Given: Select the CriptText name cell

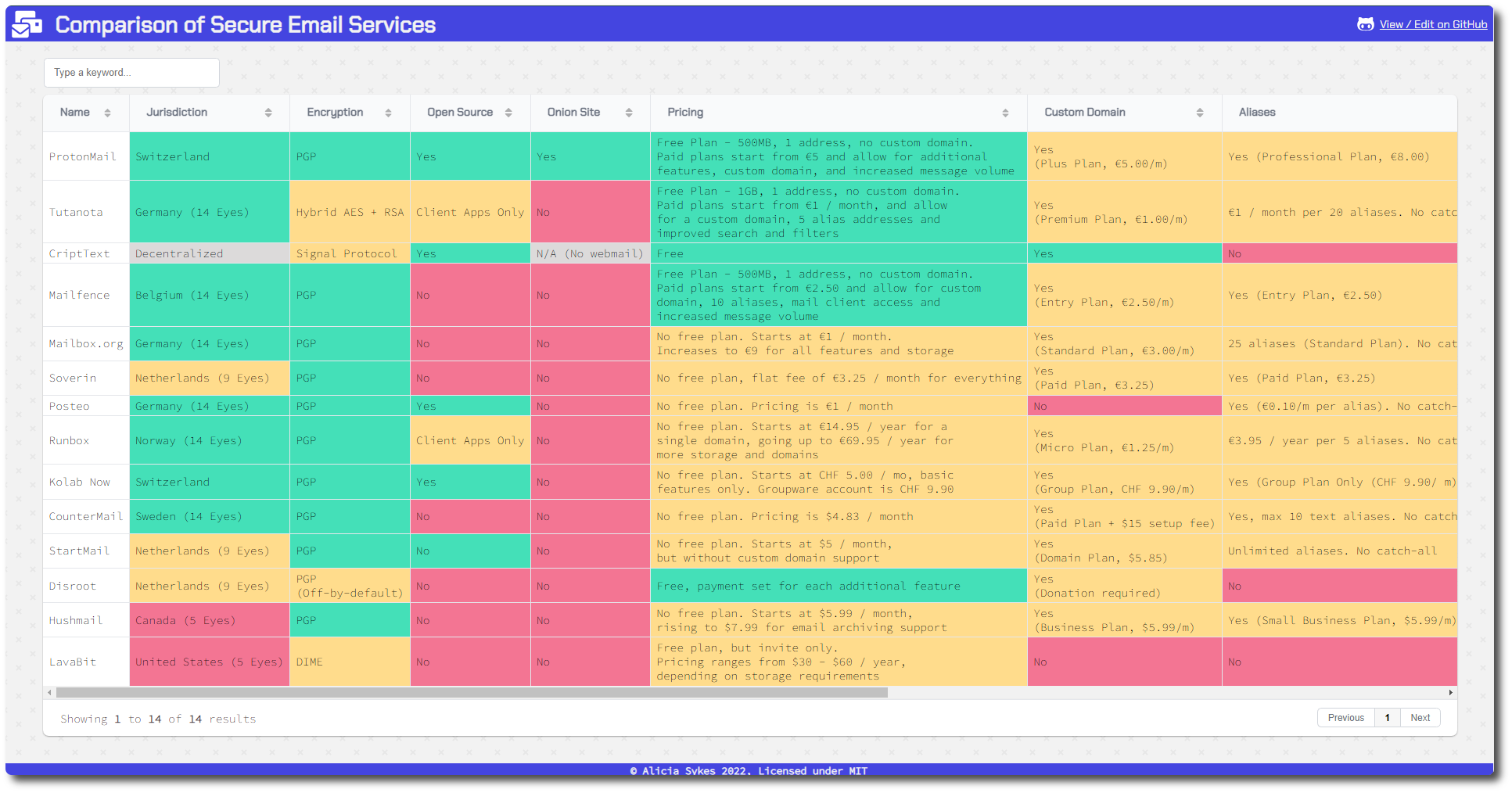Looking at the screenshot, I should coord(86,253).
